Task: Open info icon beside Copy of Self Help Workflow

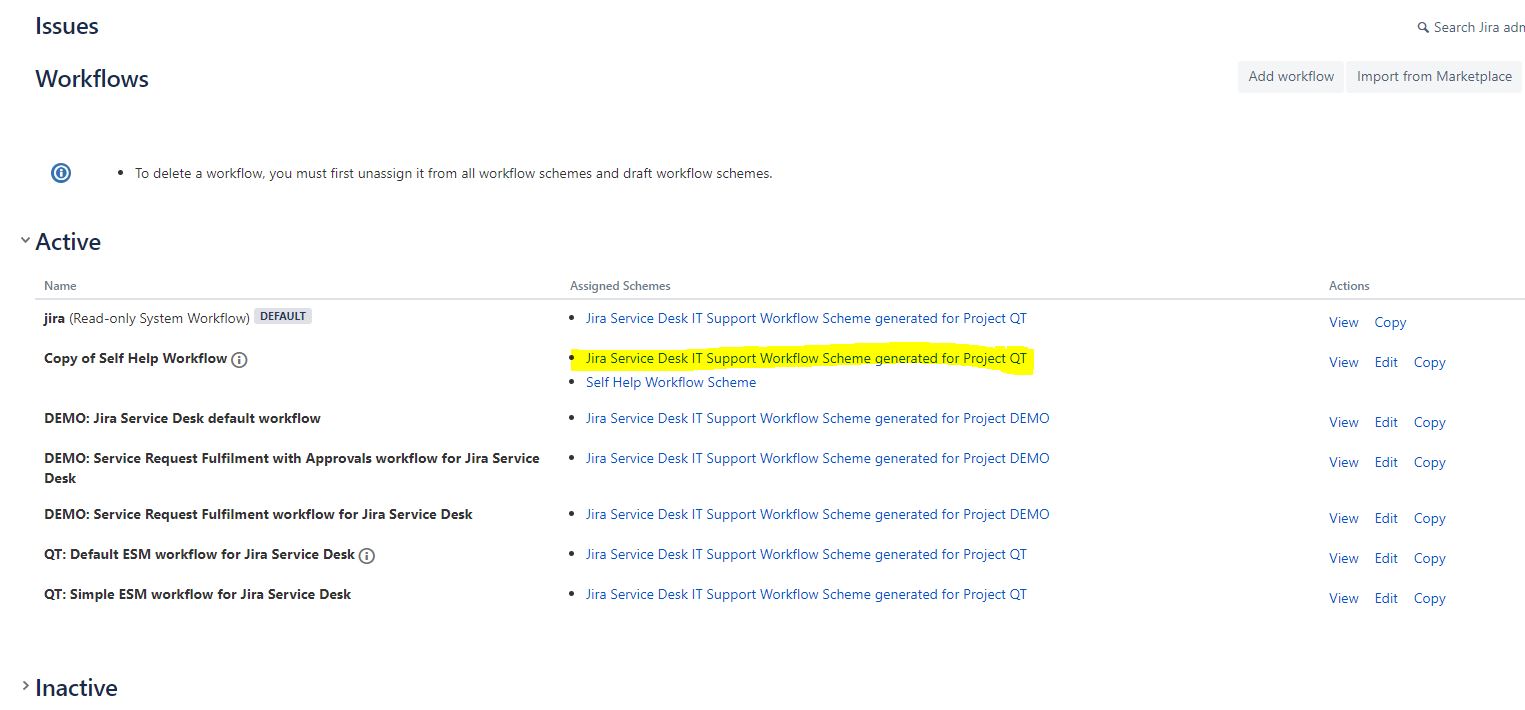Action: click(x=239, y=360)
